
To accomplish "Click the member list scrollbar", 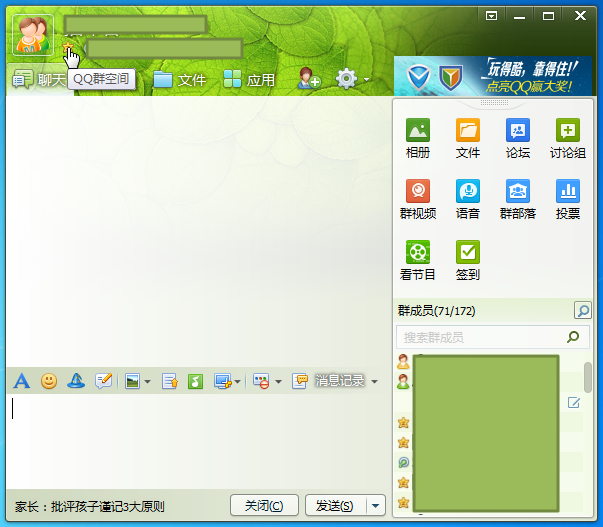I will tap(588, 377).
